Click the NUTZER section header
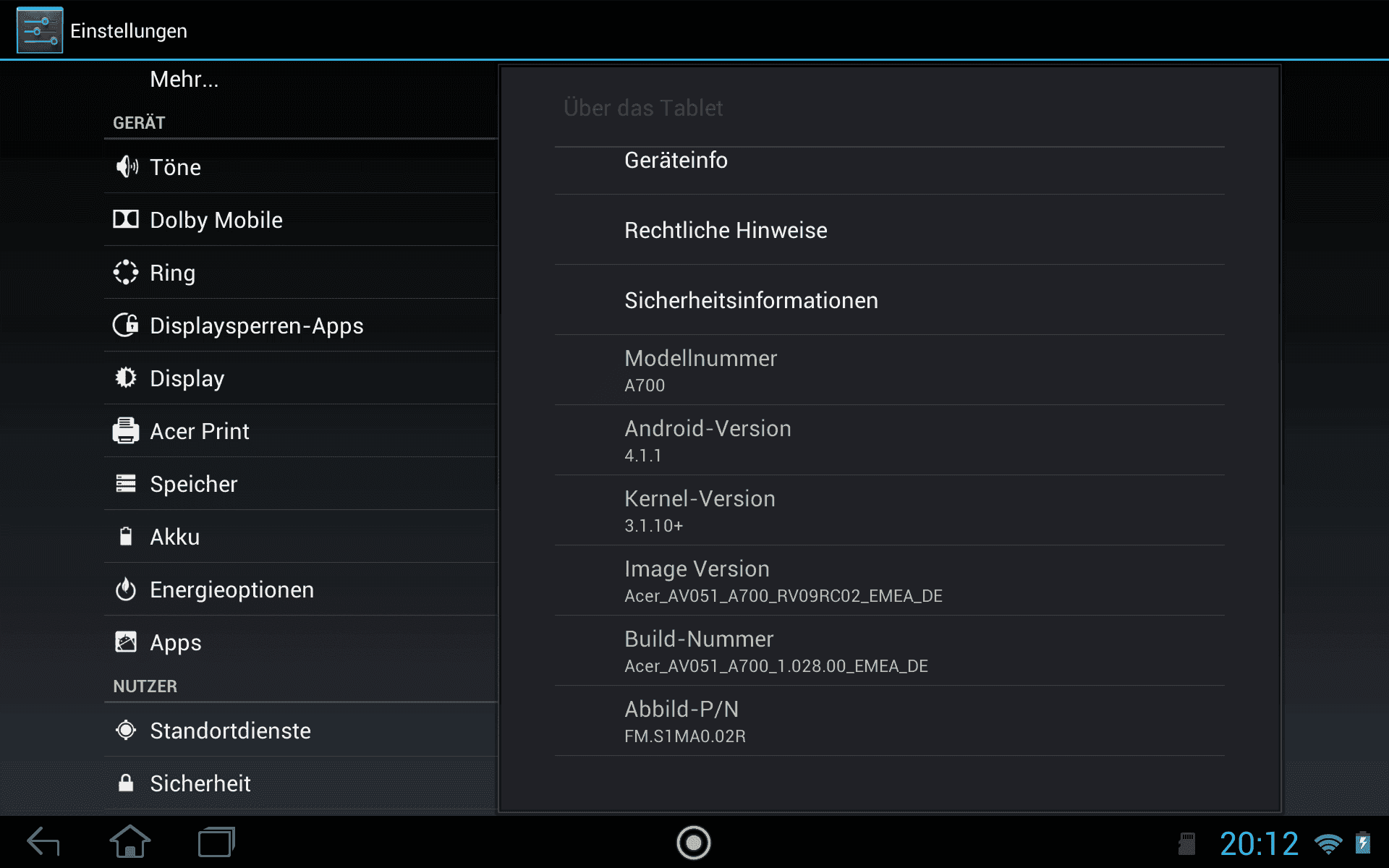 pyautogui.click(x=145, y=686)
